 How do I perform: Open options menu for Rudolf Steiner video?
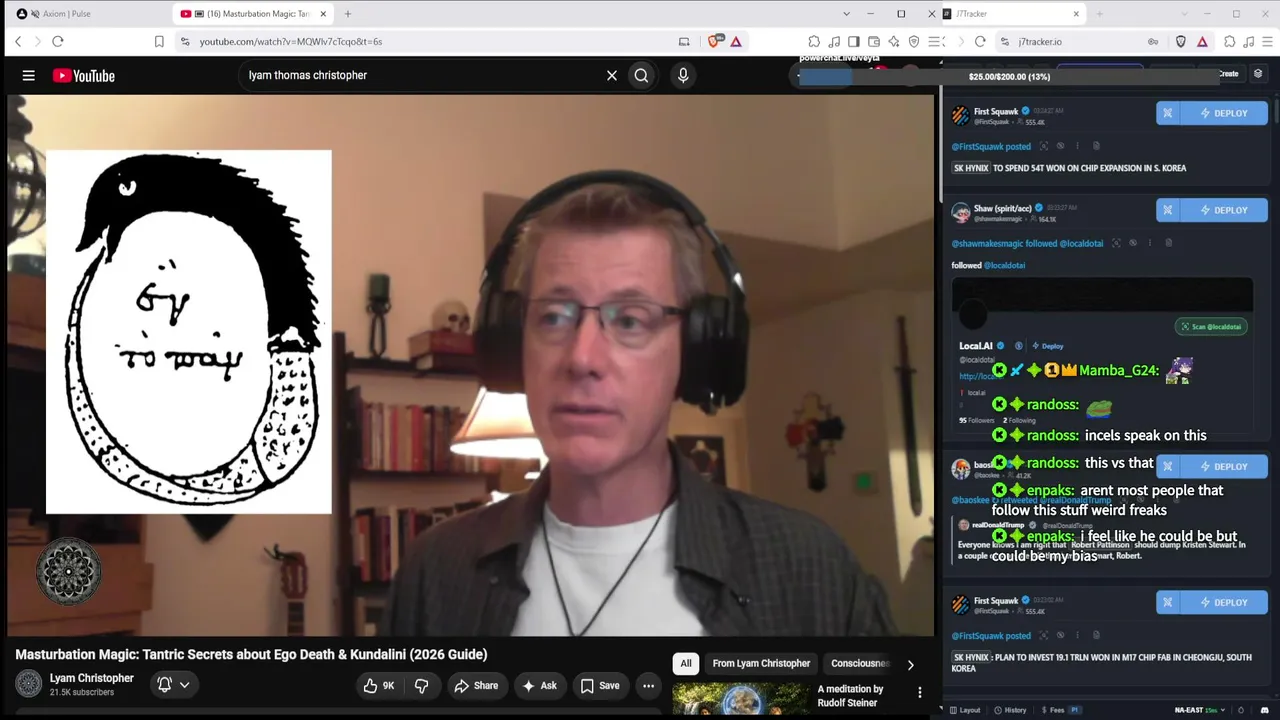[920, 692]
